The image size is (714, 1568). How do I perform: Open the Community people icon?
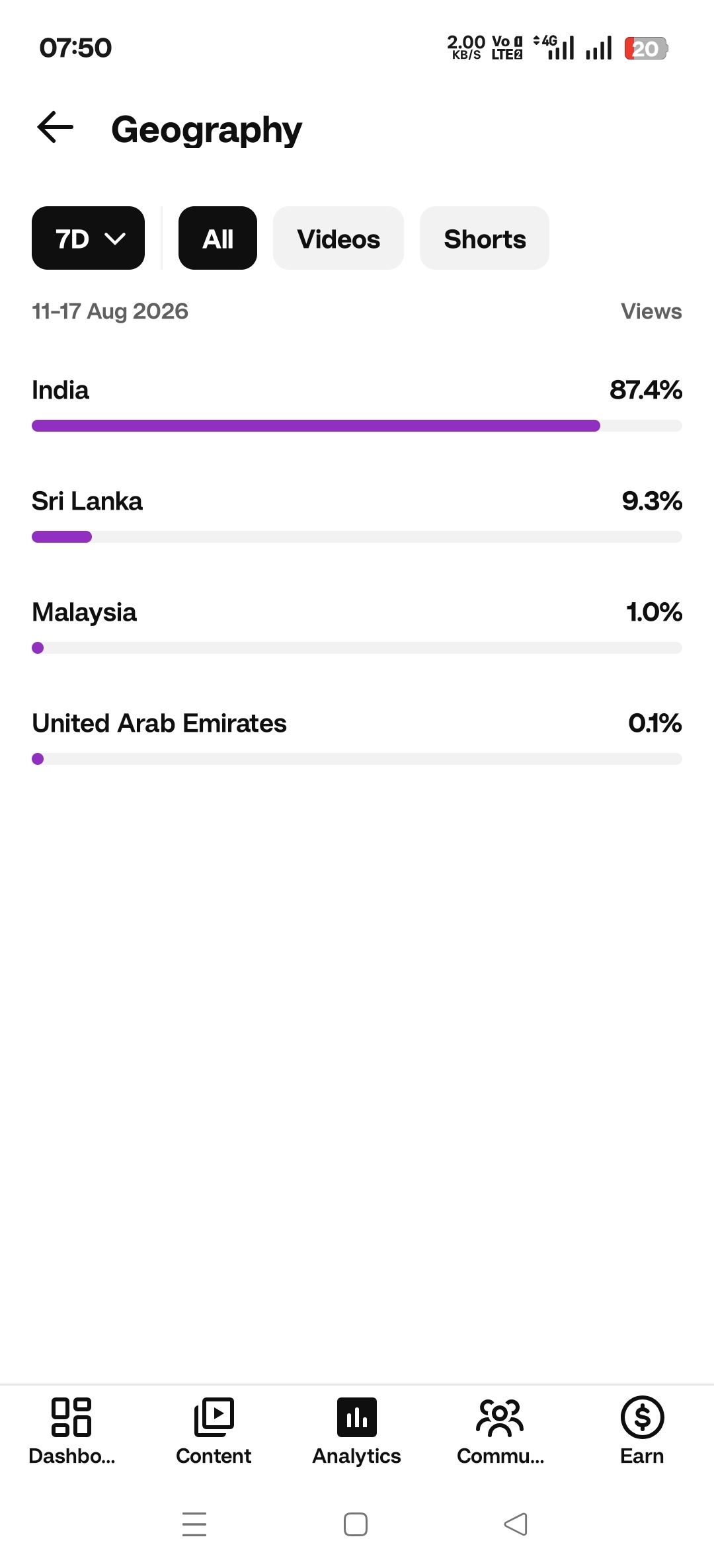[500, 1417]
